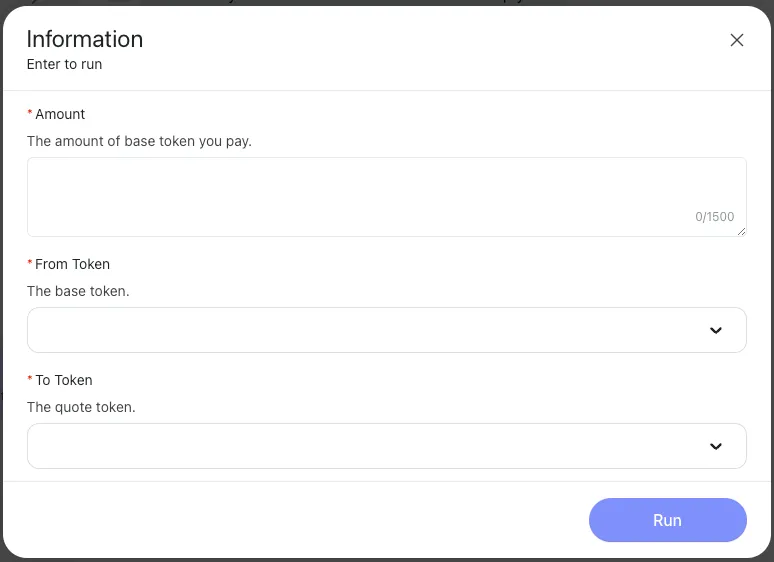This screenshot has width=774, height=562.
Task: Click 'The base token.' helper text
Action: (78, 291)
